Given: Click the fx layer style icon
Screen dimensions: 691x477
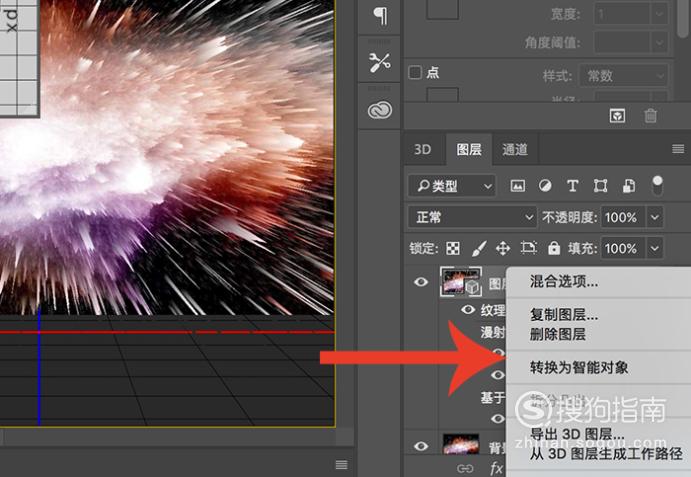Looking at the screenshot, I should (497, 469).
